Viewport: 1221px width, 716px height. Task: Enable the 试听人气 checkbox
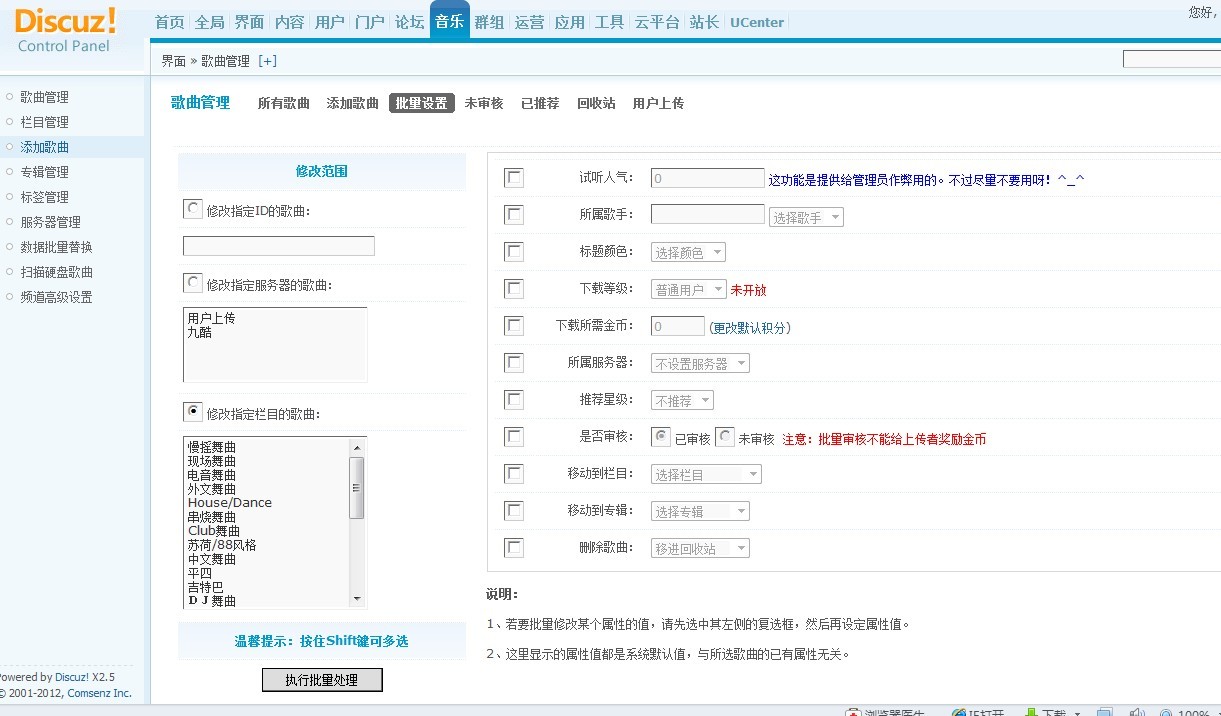click(514, 177)
